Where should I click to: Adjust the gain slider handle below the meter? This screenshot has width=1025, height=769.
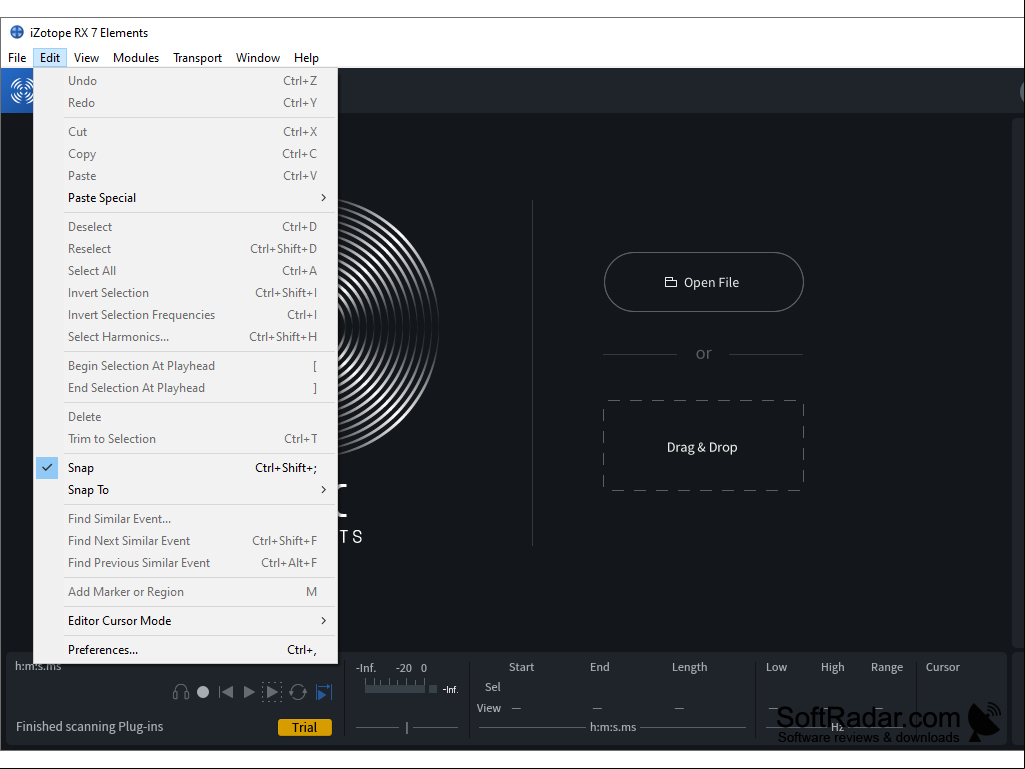[x=407, y=727]
